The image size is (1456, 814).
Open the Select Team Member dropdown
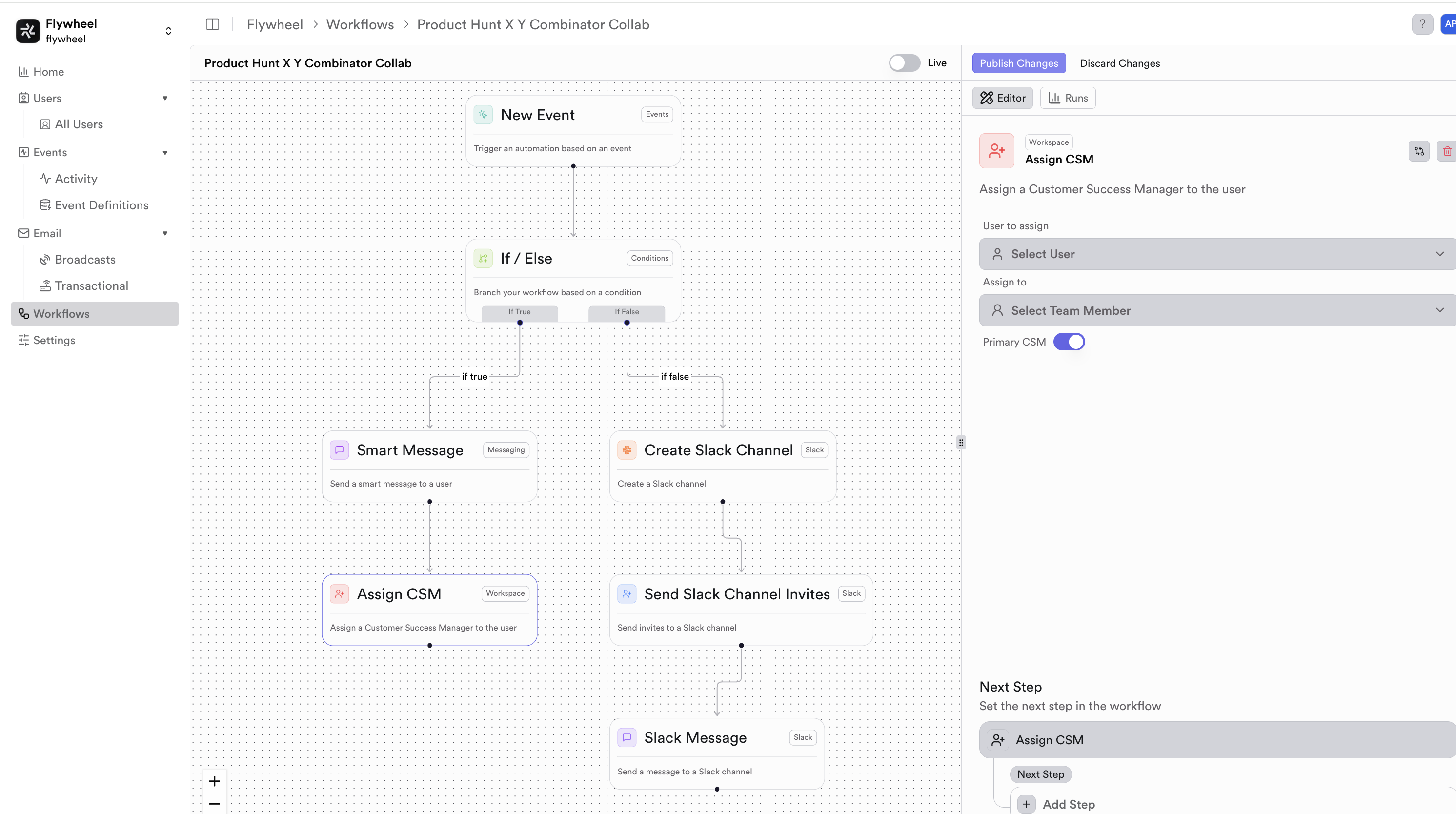point(1215,310)
